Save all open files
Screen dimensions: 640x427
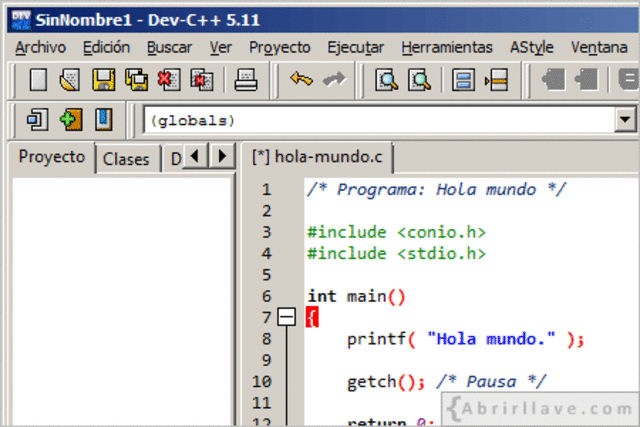136,80
